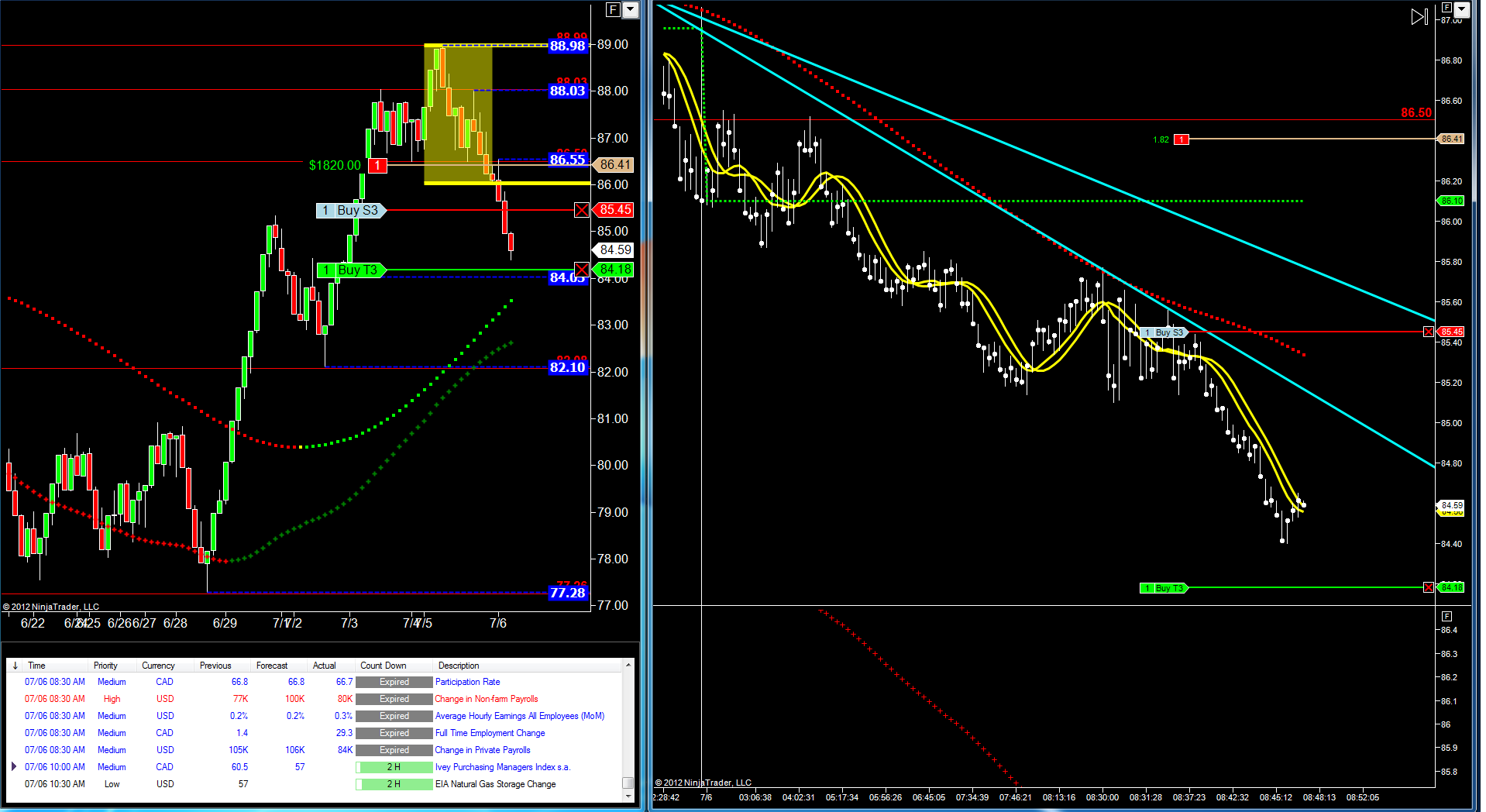Viewport: 1486px width, 812px height.
Task: Click the F icon on left chart
Action: pos(613,10)
